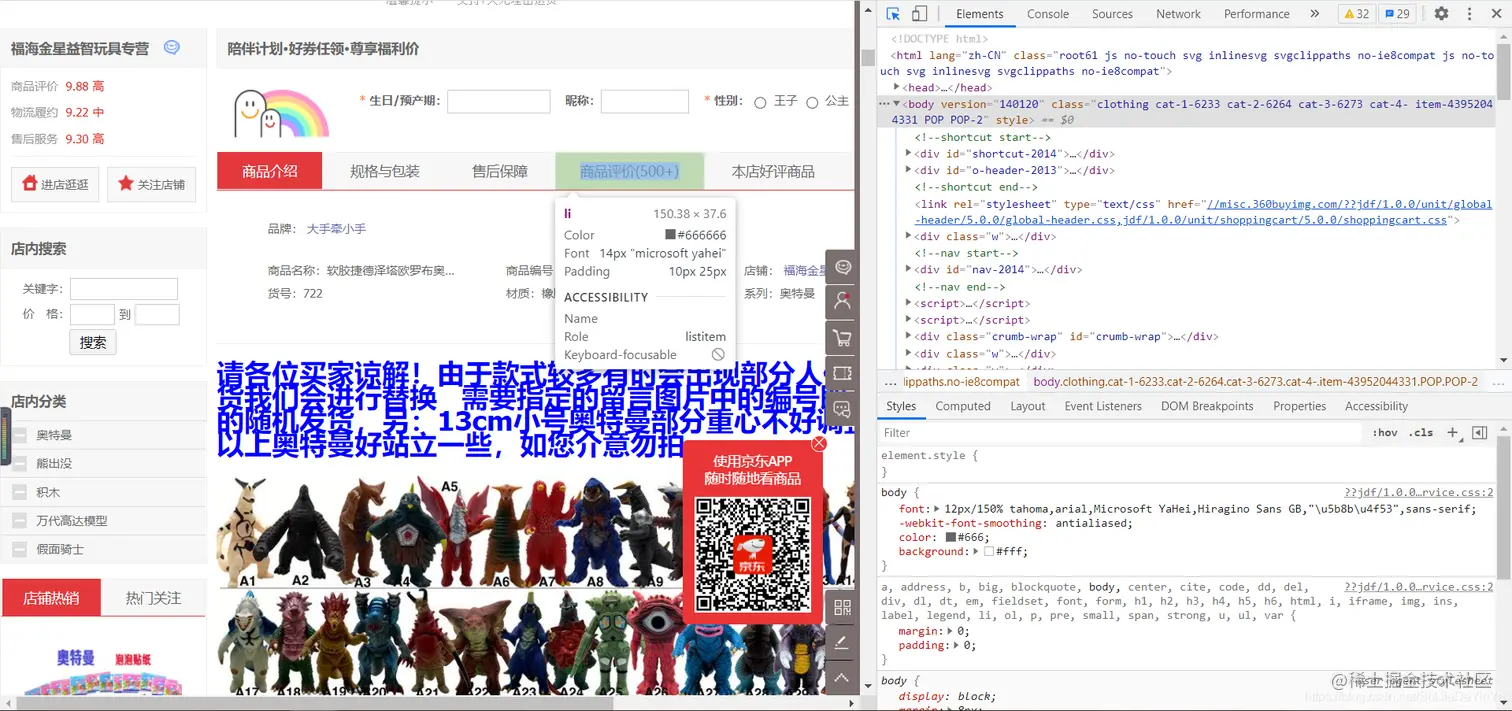Switch to the Console tab
Viewport: 1512px width, 711px height.
(x=1047, y=13)
